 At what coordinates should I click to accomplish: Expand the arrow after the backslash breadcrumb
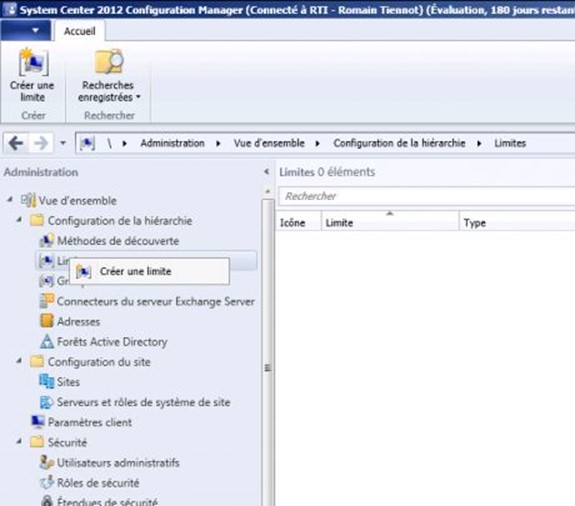pos(125,143)
